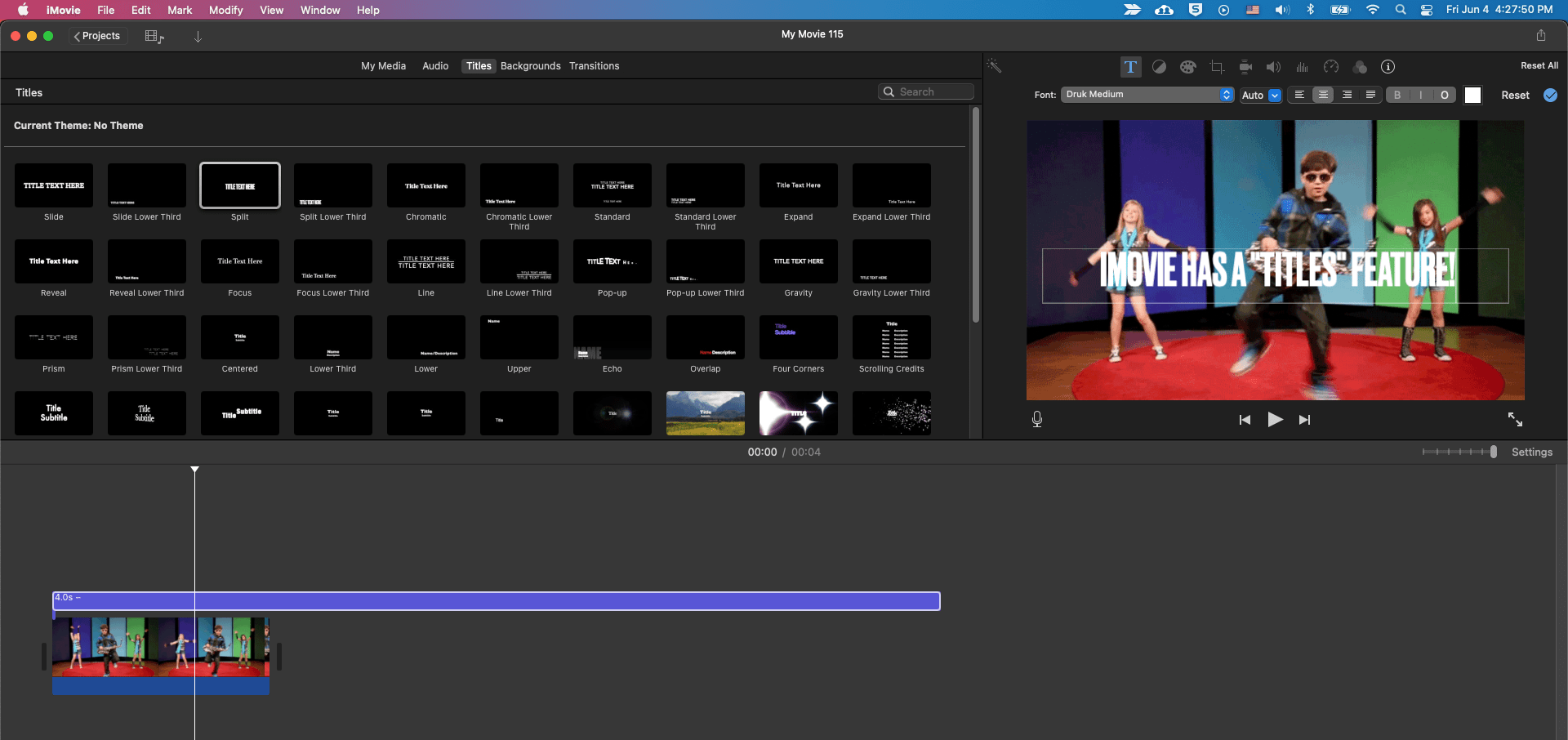
Task: Open the color balance adjustment tool
Action: coord(1159,67)
